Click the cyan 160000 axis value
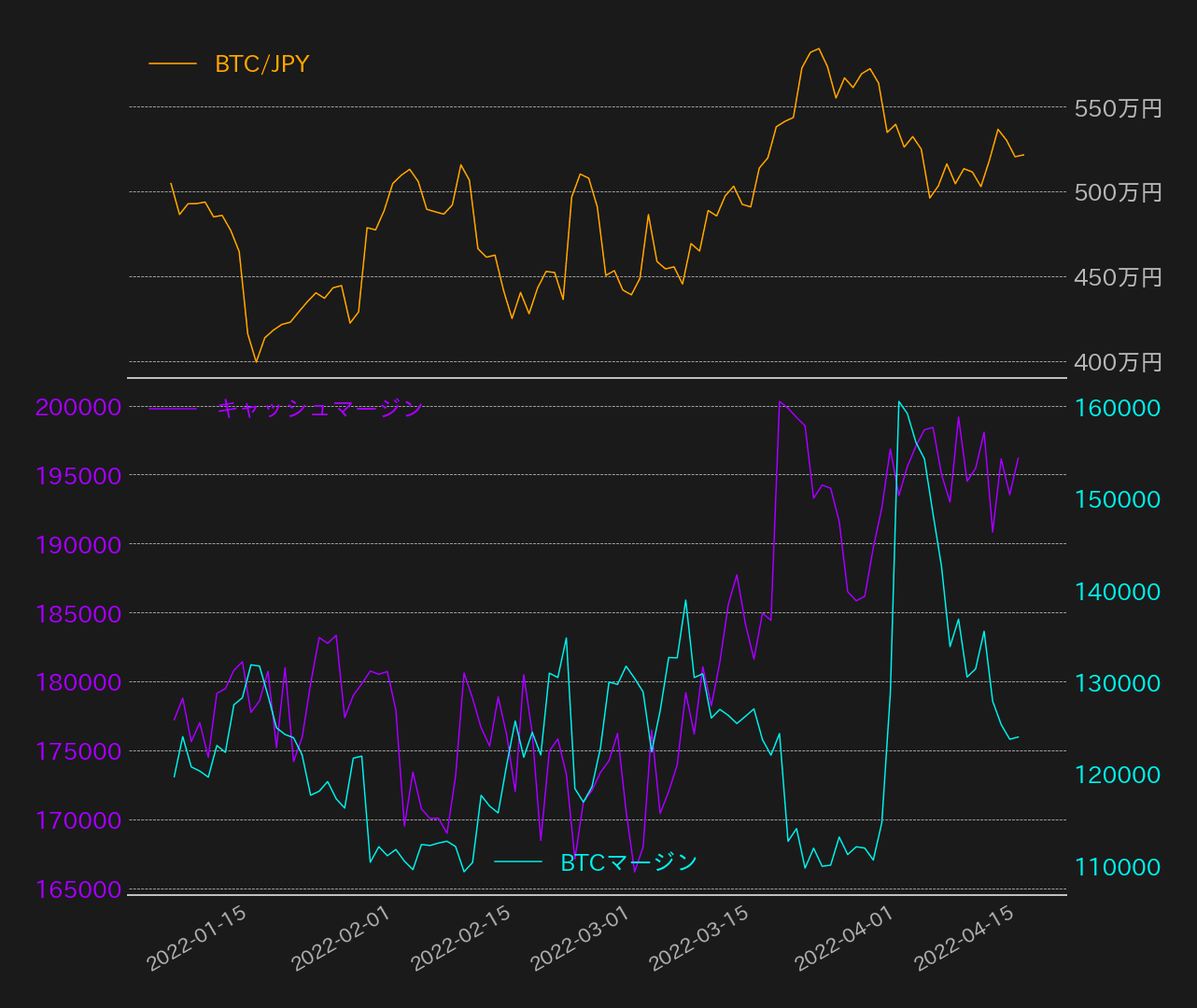The image size is (1197, 1008). [1118, 408]
